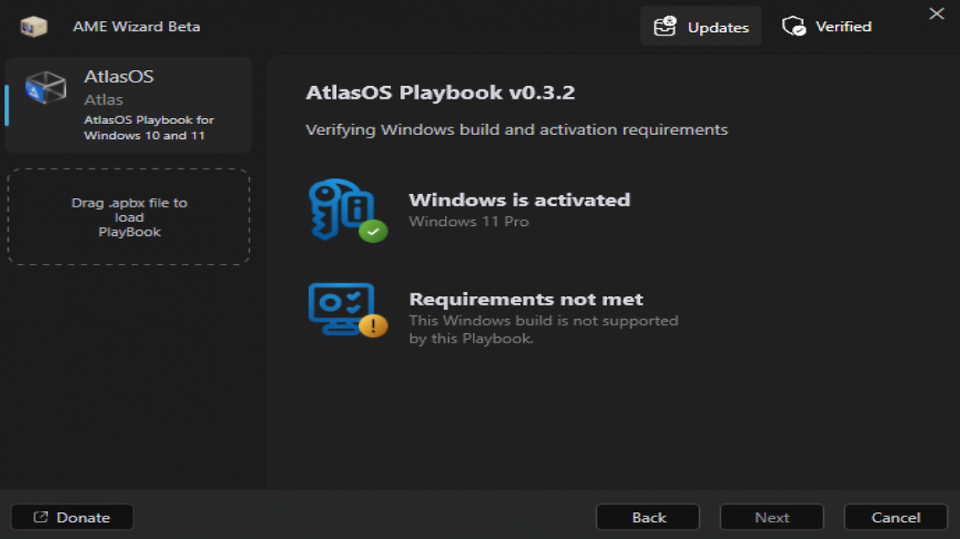Open the Updates button

pos(700,26)
